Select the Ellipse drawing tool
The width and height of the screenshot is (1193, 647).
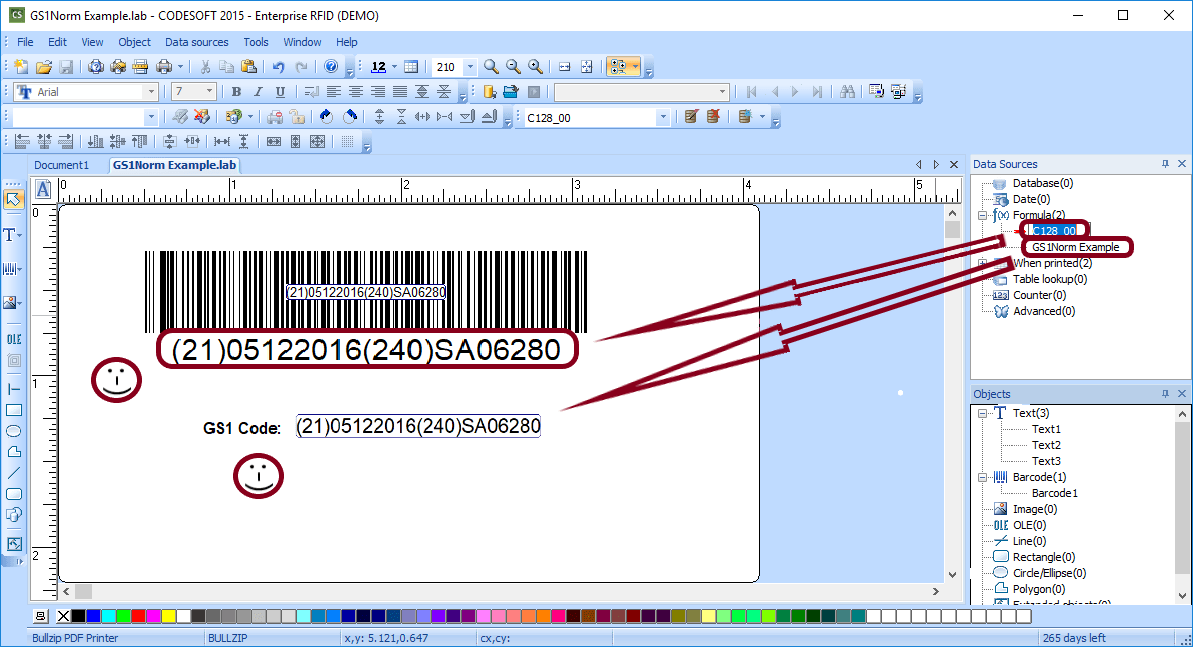coord(13,430)
